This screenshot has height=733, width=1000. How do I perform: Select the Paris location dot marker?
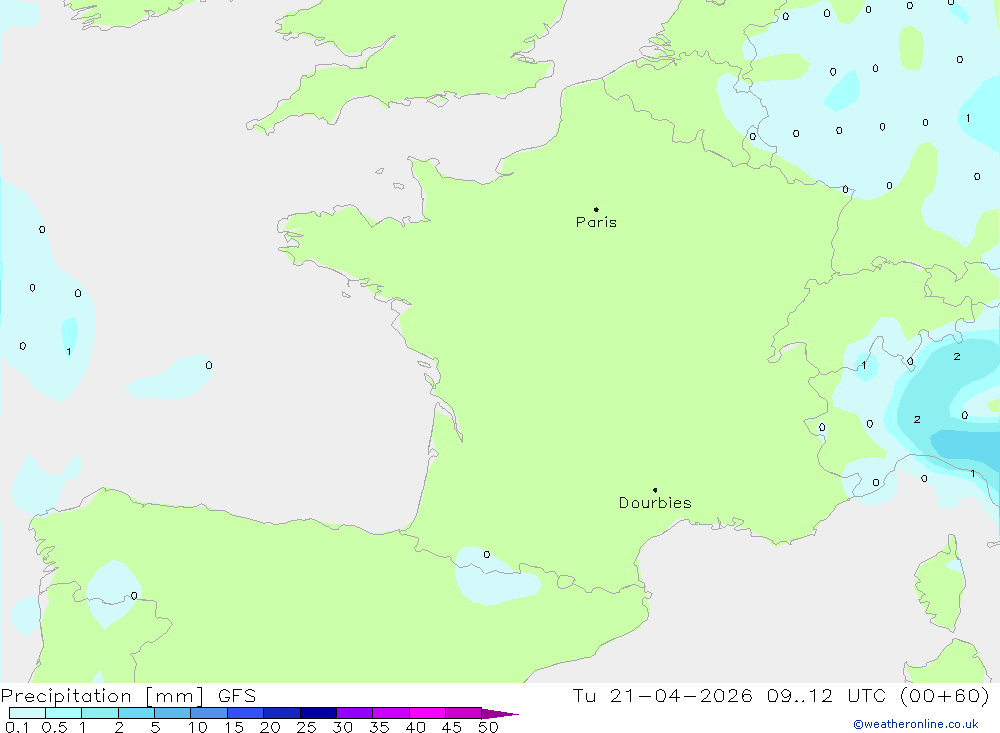pos(596,209)
